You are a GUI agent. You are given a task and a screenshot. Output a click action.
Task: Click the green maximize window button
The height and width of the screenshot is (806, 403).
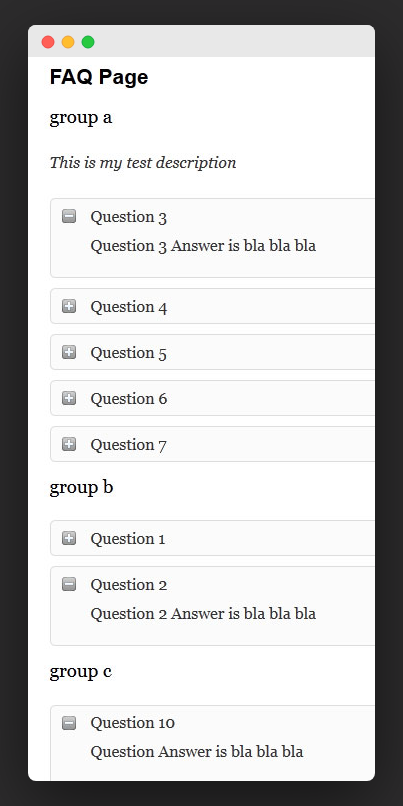pyautogui.click(x=88, y=42)
